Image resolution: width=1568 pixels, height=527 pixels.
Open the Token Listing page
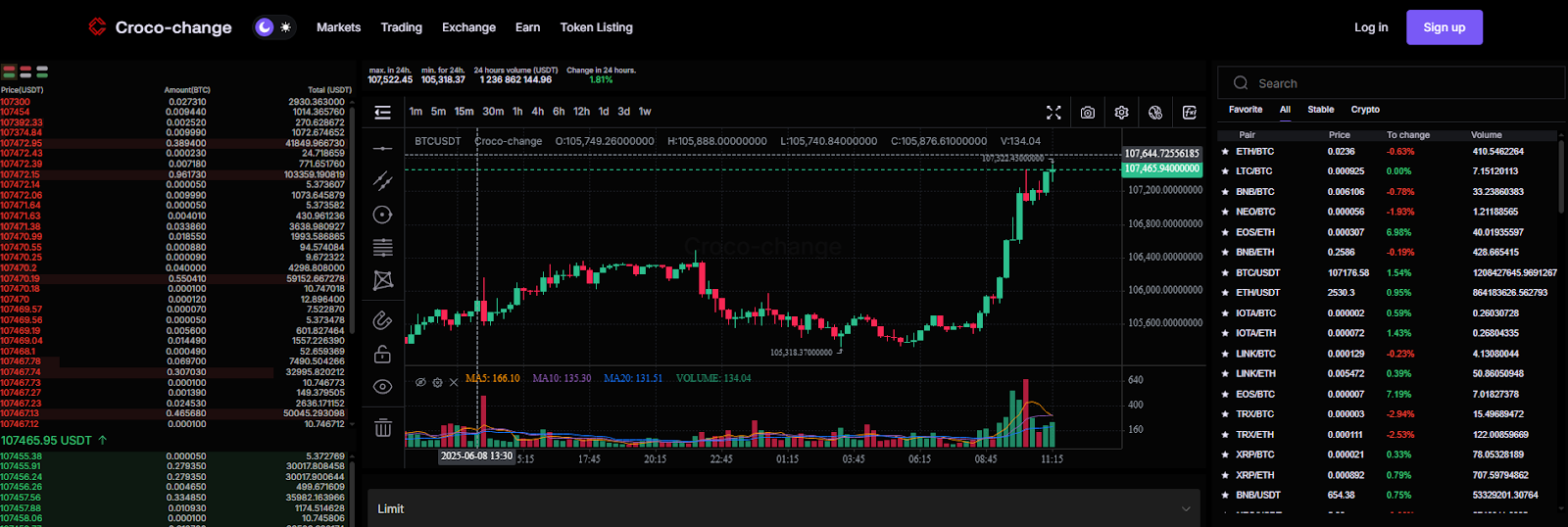tap(596, 27)
